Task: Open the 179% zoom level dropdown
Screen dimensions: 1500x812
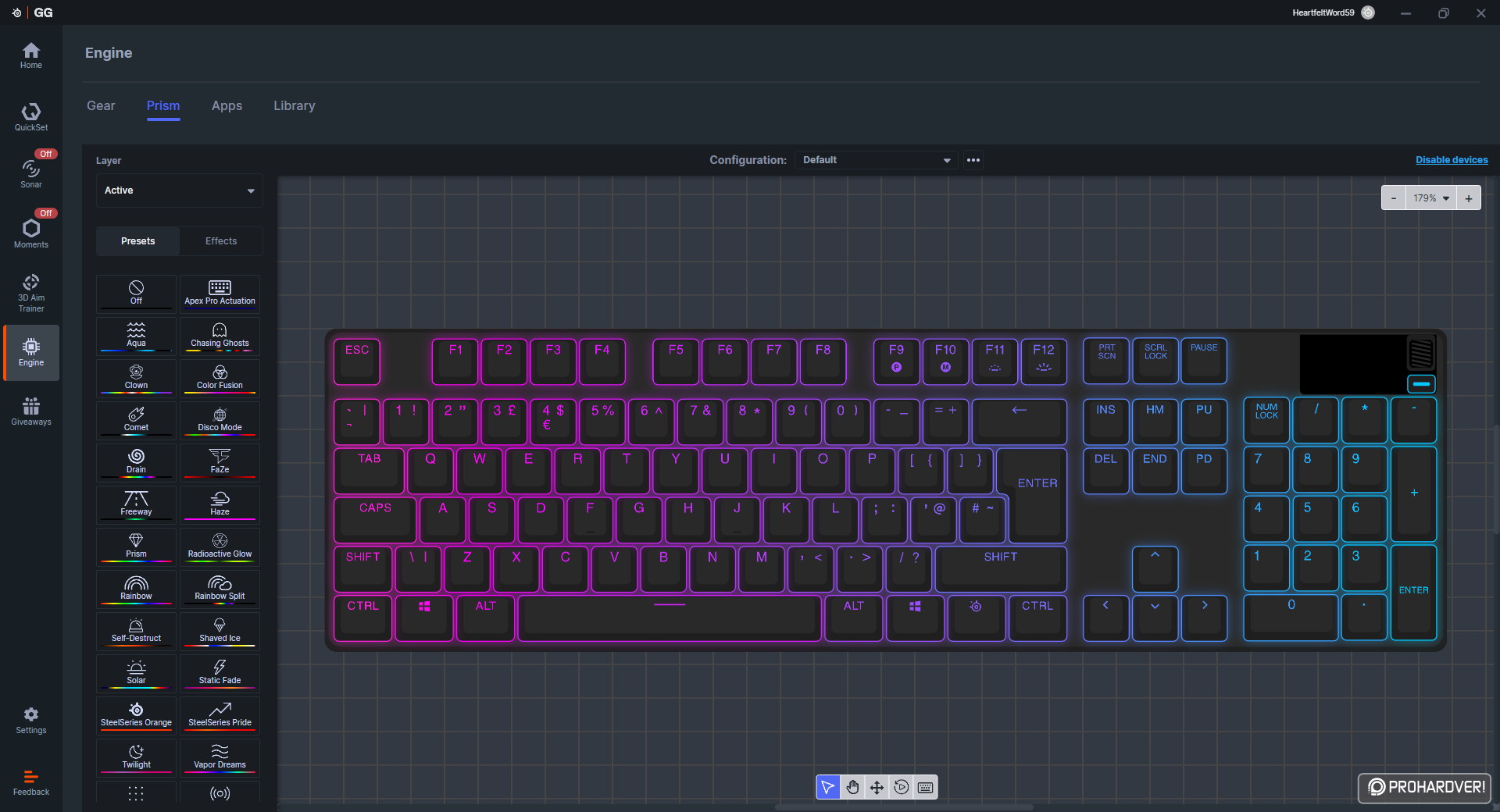Action: pos(1431,198)
